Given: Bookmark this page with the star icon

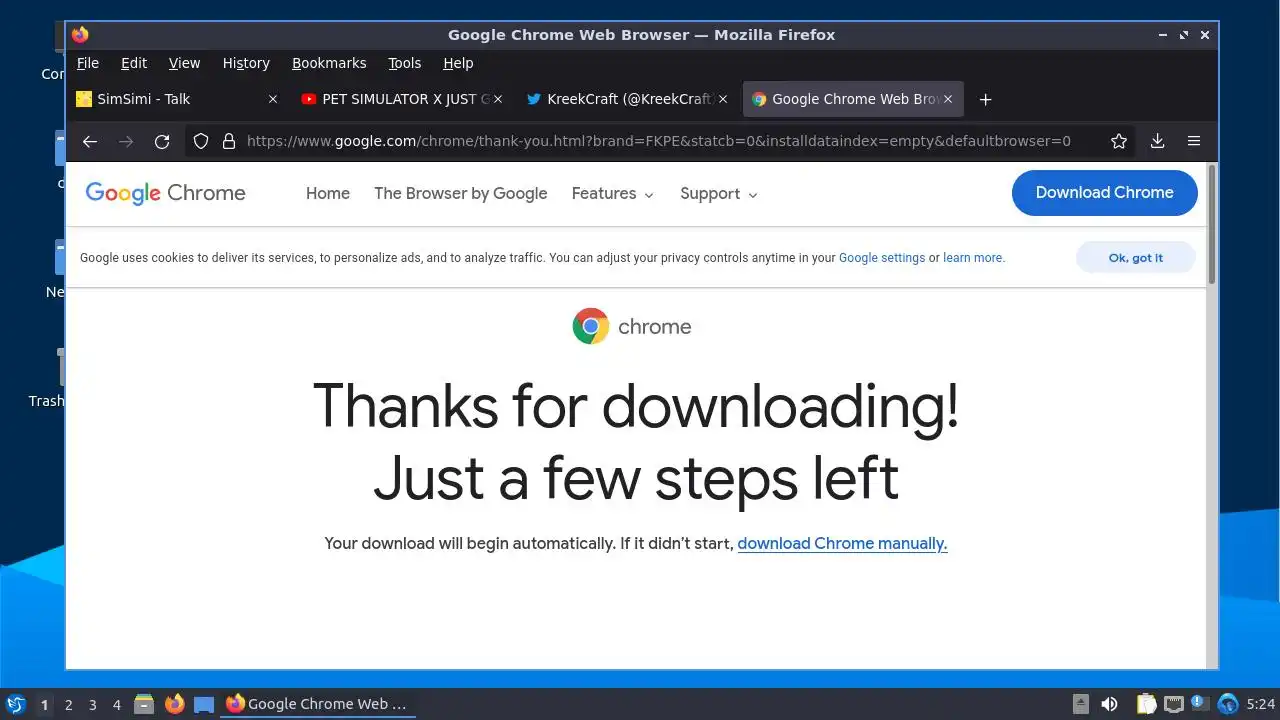Looking at the screenshot, I should coord(1119,141).
